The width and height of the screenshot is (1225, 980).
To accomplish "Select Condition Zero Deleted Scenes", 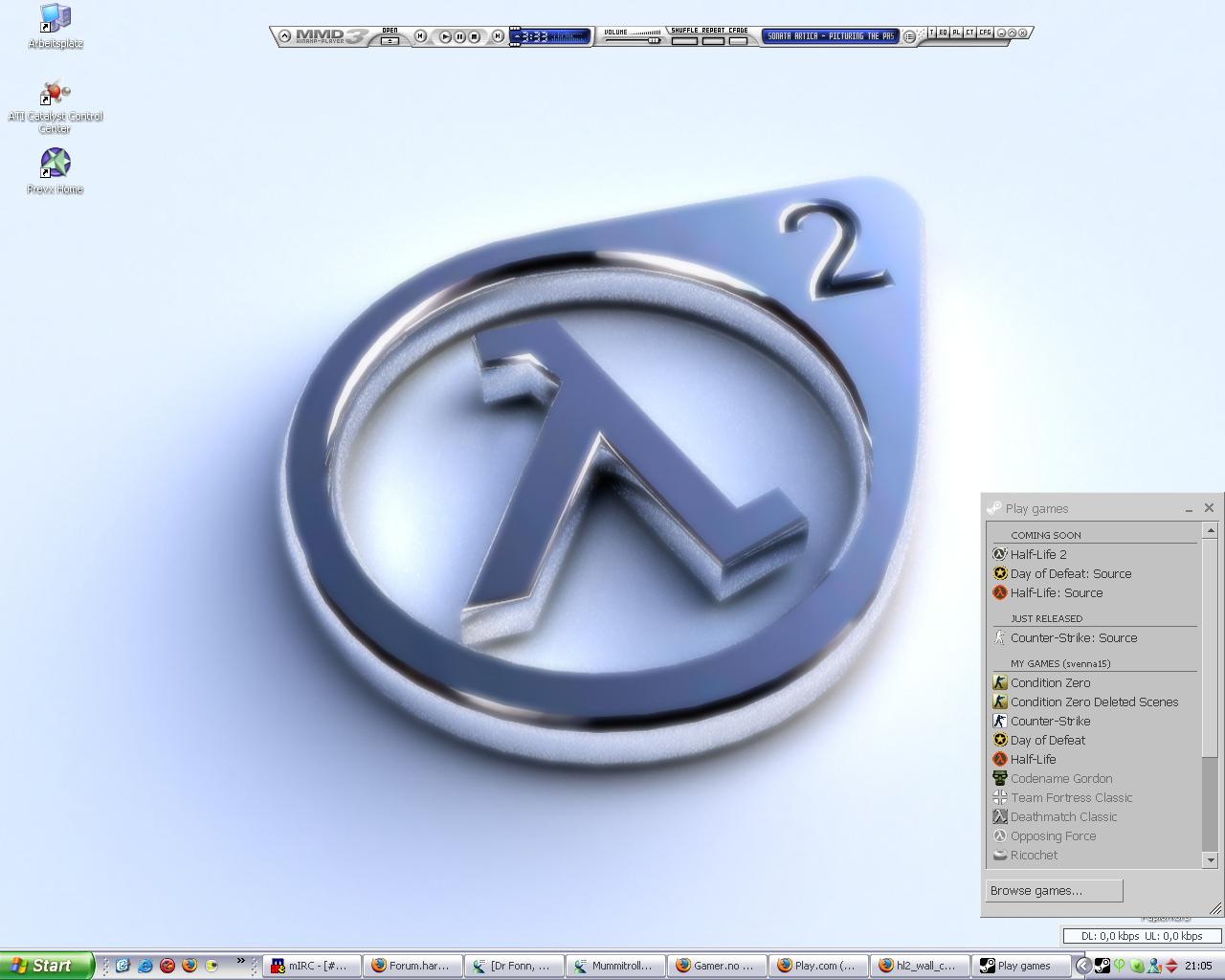I will (1094, 702).
